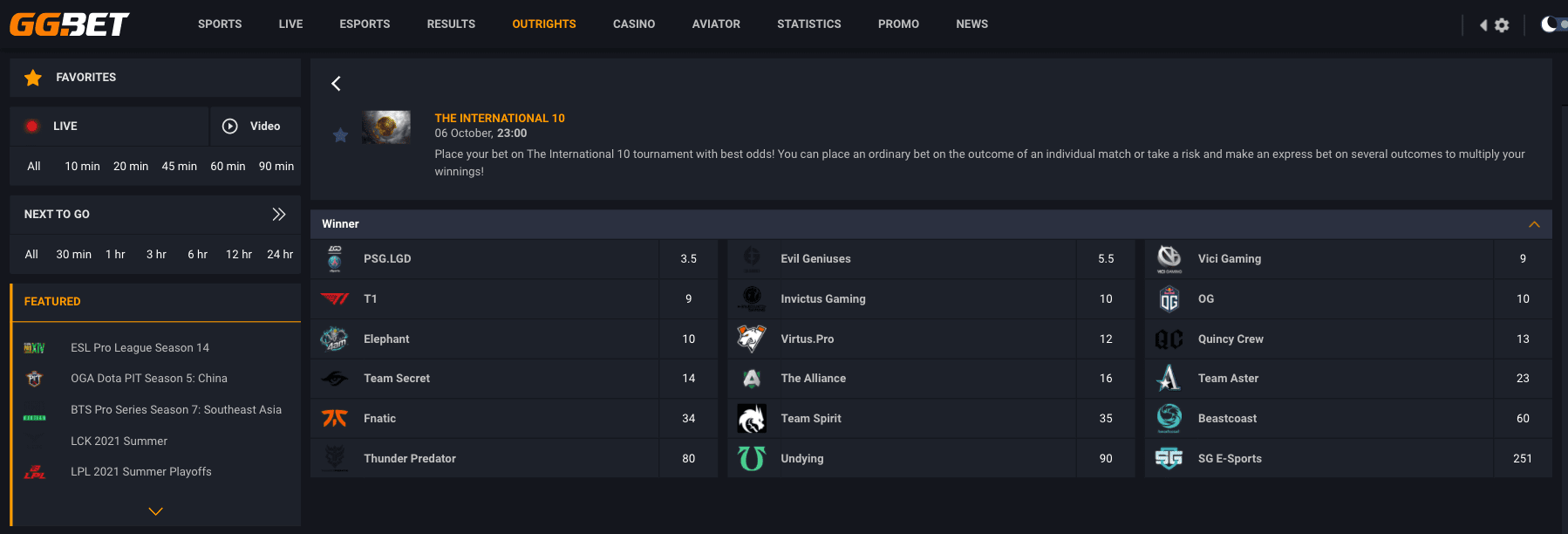The height and width of the screenshot is (534, 1568).
Task: Collapse the Winner market section
Action: [1534, 225]
